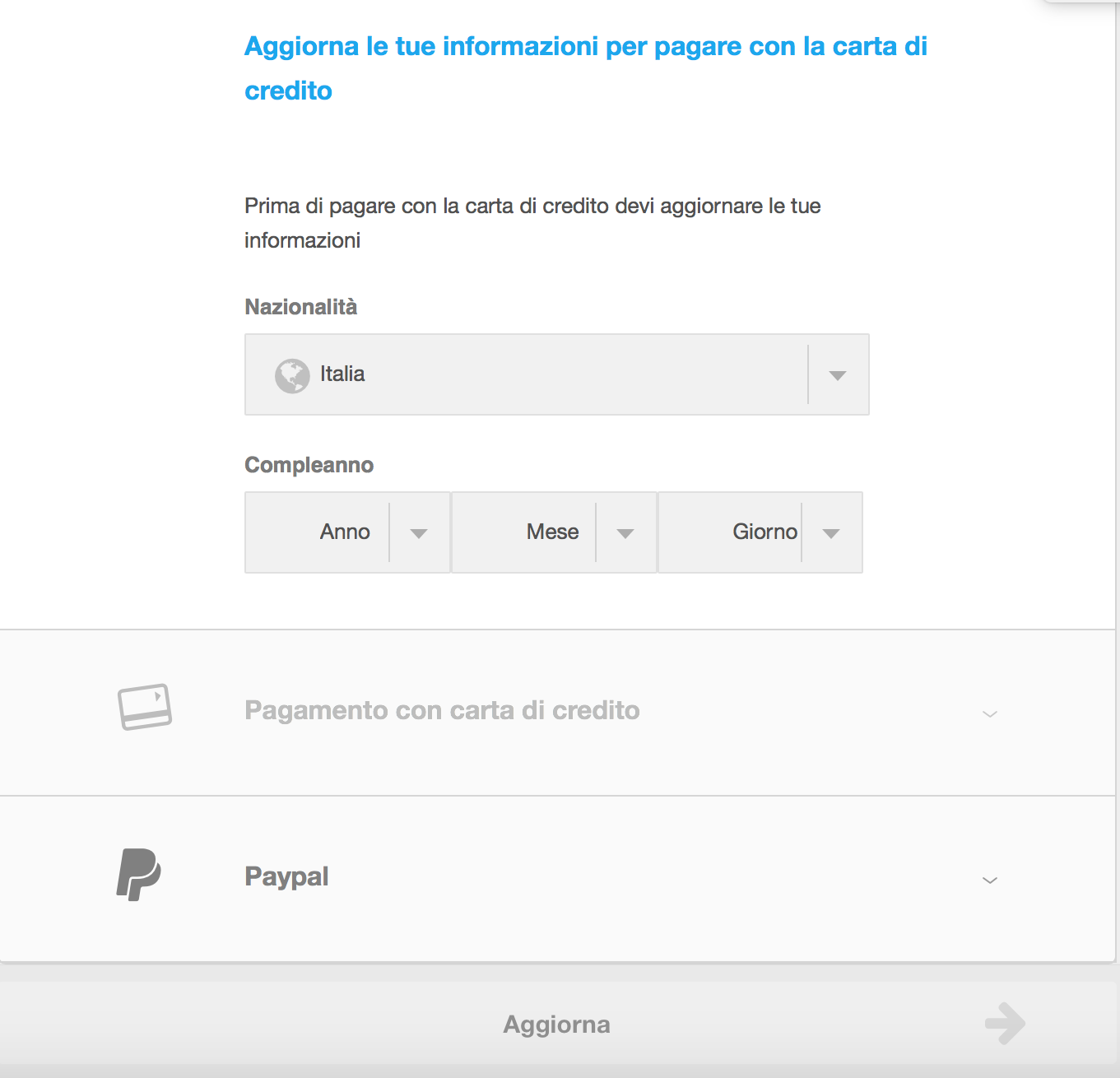Click the Nazionalità field label

[301, 307]
